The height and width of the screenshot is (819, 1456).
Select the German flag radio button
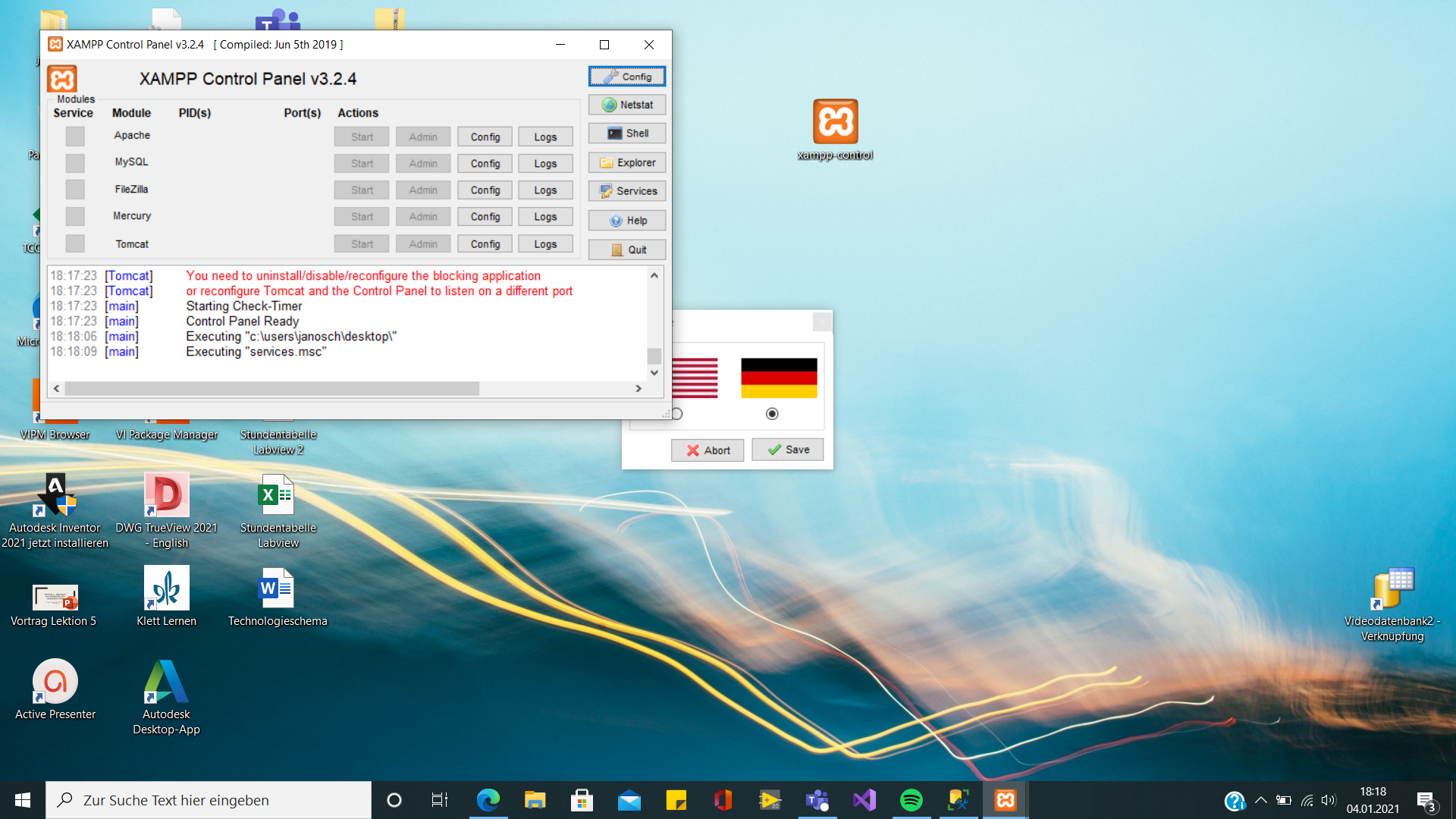[772, 413]
